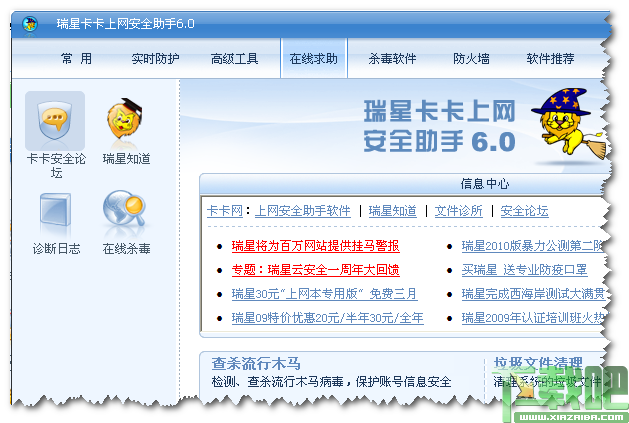Open link 瑞星完成西海岸测试大满贯
Viewport: 629px width, 423px height.
click(x=533, y=294)
